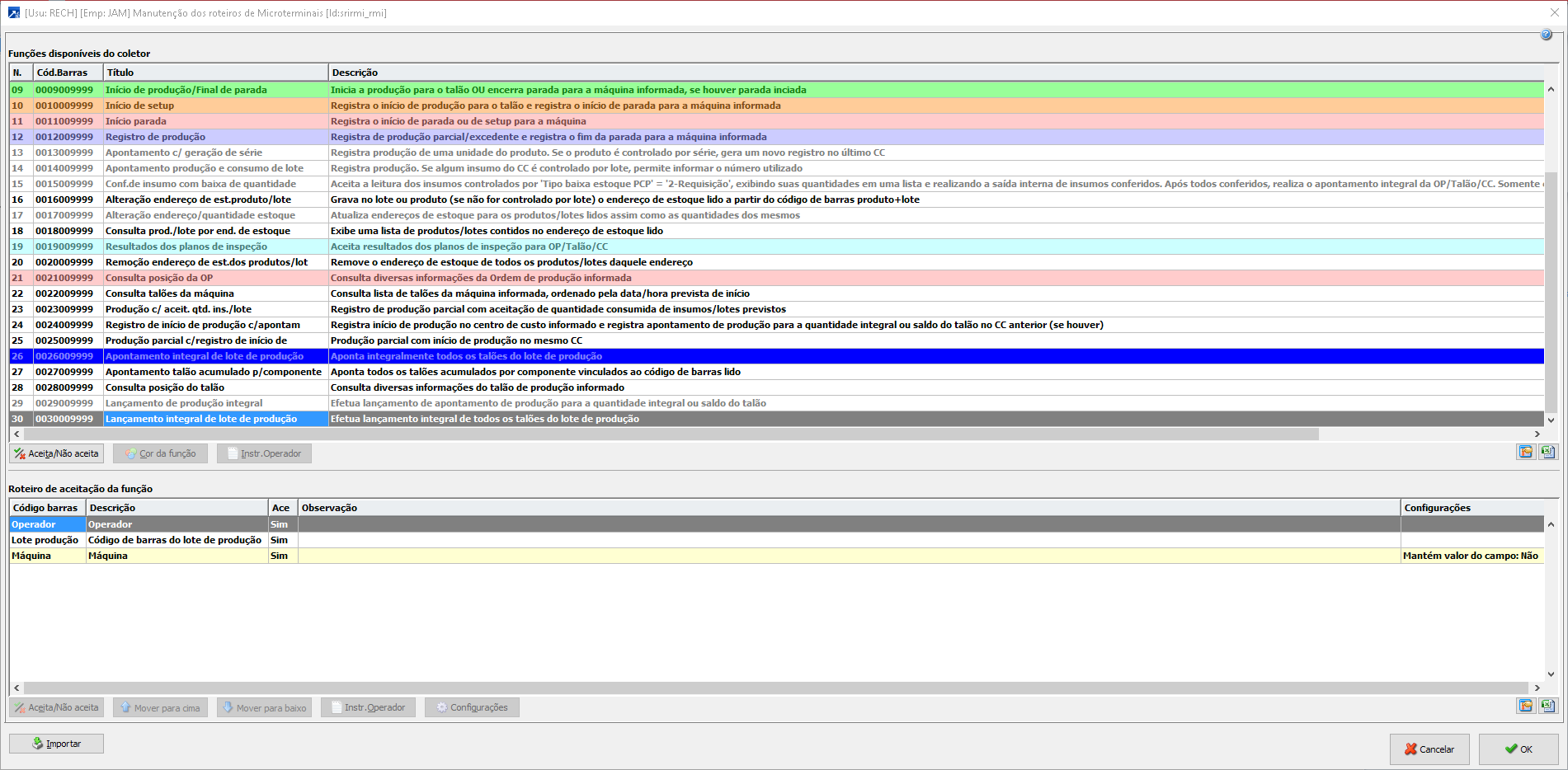Image resolution: width=1568 pixels, height=770 pixels.
Task: Select 'Lançamento integral de lote de produção'
Action: 776,419
